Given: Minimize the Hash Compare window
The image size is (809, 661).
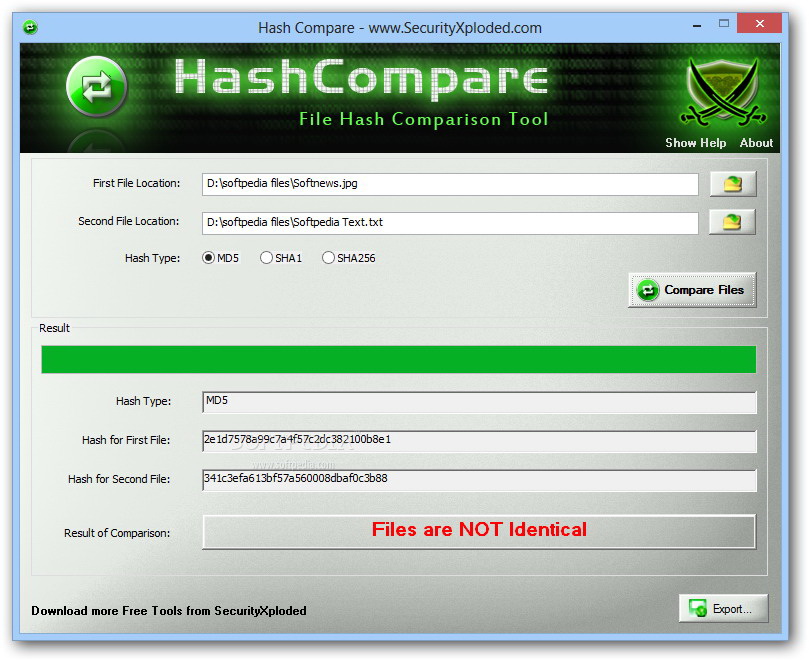Looking at the screenshot, I should tap(697, 24).
